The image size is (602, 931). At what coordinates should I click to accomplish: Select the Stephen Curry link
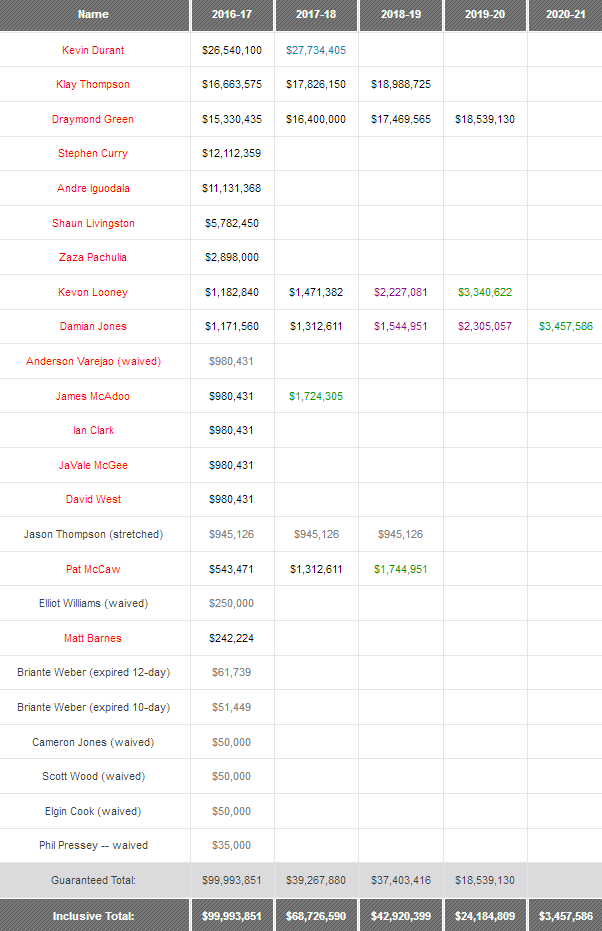click(93, 154)
